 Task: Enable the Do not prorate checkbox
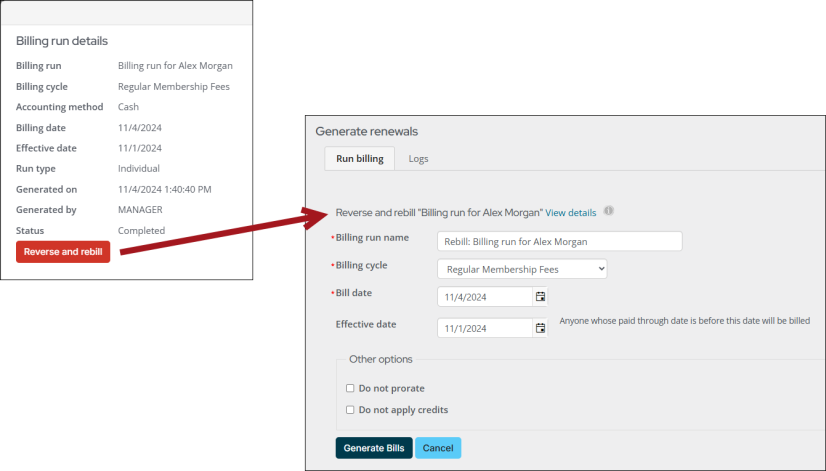click(x=350, y=388)
